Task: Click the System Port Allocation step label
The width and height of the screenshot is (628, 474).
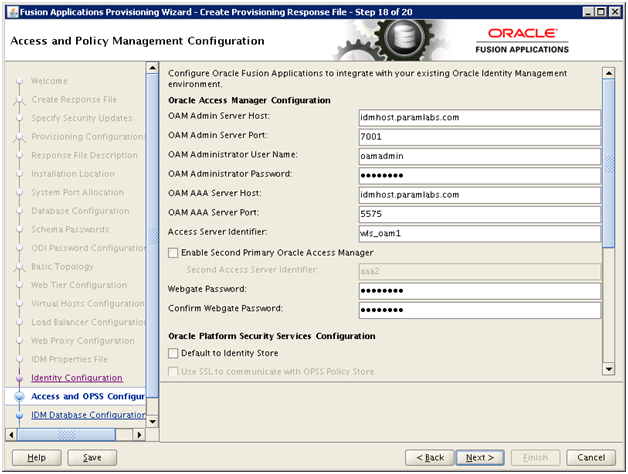Action: (78, 192)
